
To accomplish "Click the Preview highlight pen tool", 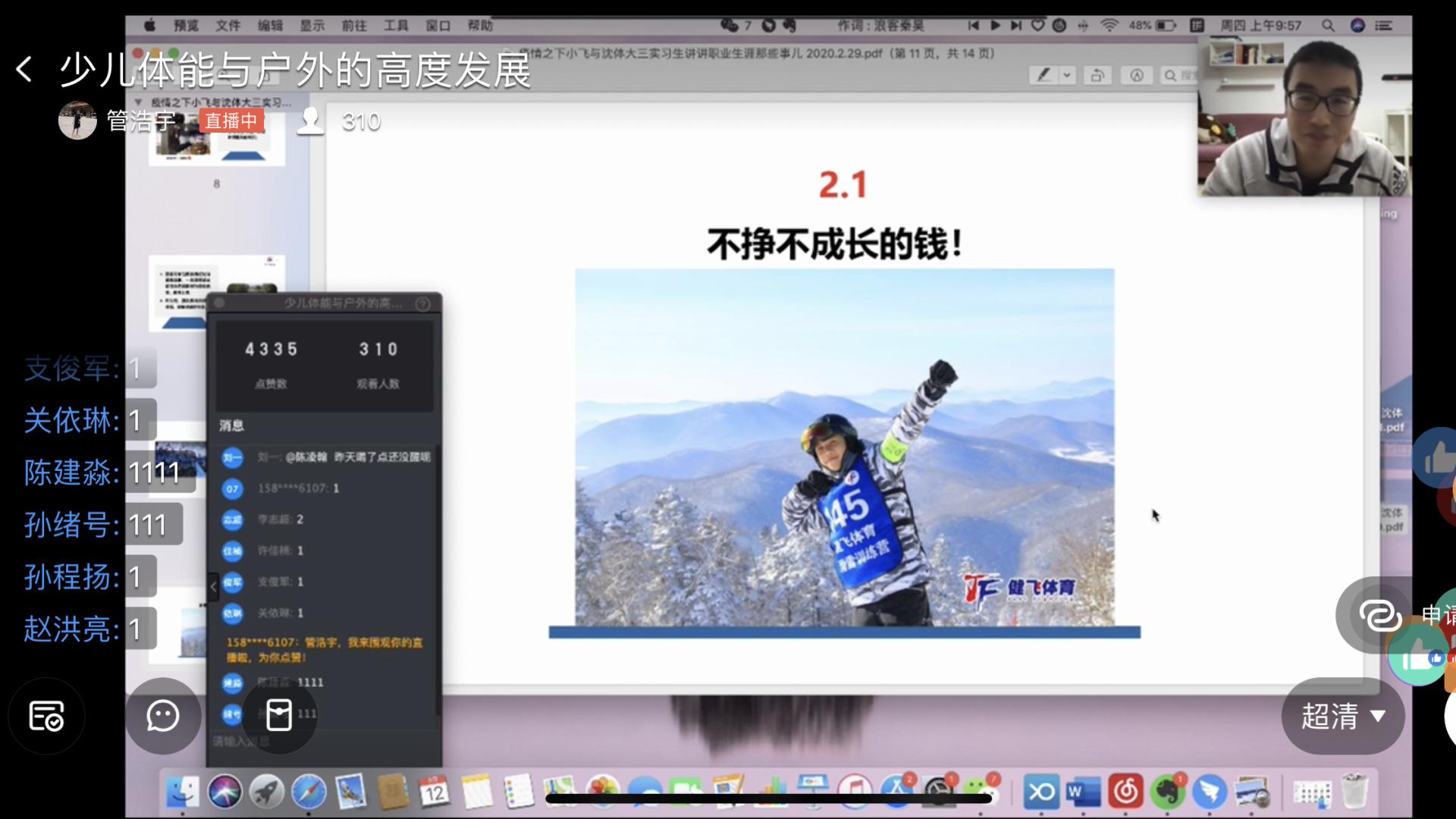I will 1043,75.
